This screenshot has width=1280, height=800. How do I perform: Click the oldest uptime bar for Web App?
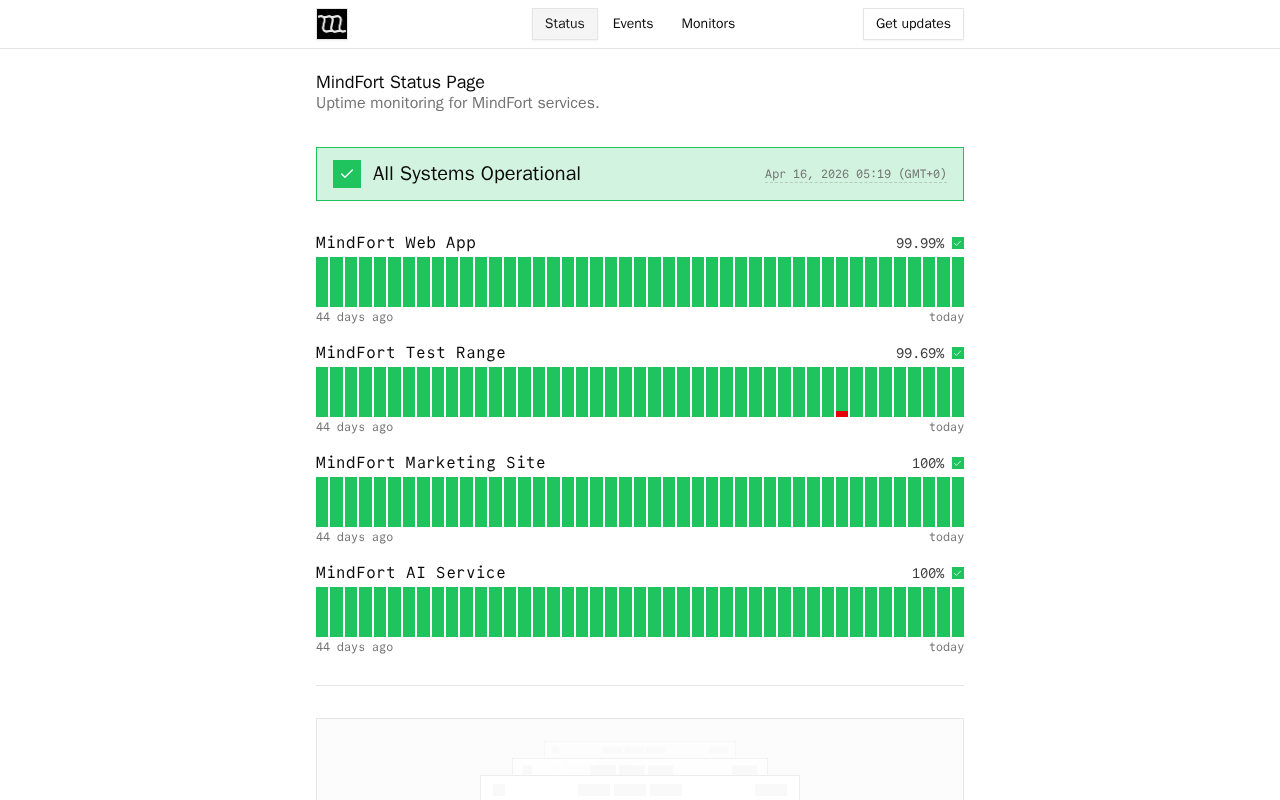tap(322, 282)
